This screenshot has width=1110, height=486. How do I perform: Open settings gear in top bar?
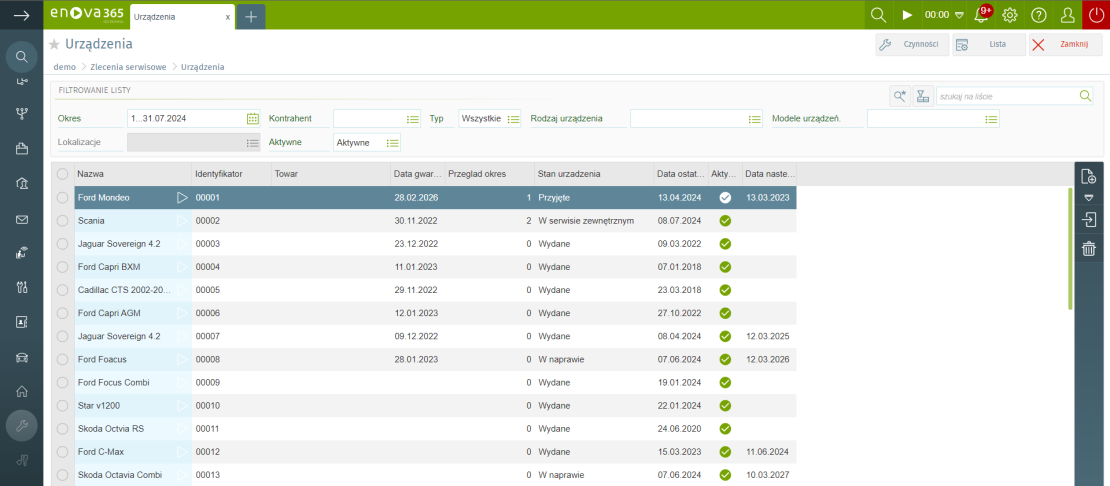[x=1010, y=15]
